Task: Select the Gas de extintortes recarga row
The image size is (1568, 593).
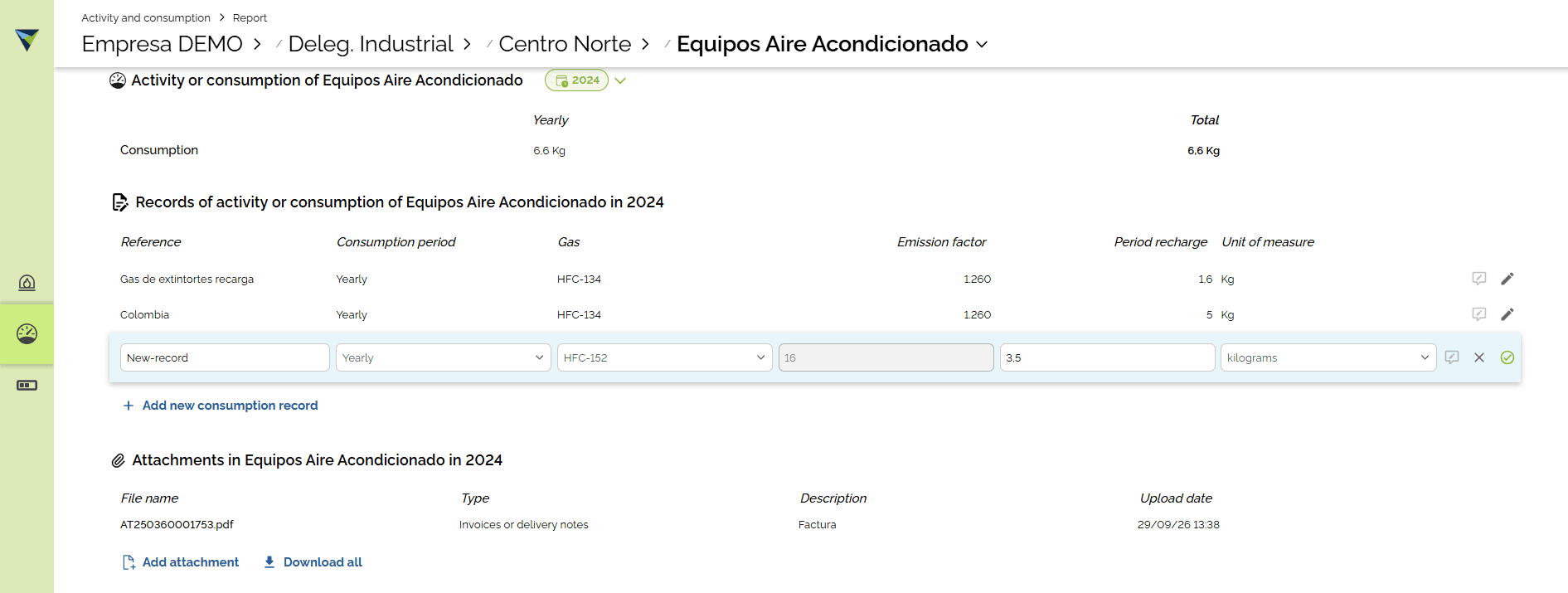Action: [x=187, y=279]
